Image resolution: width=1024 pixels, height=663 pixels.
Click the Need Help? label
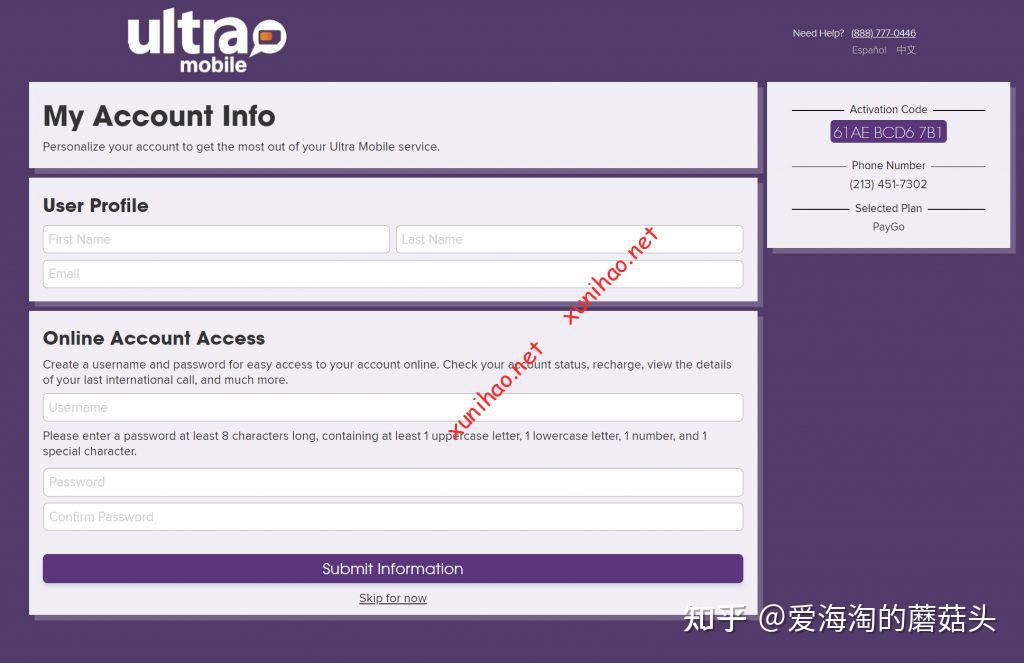818,33
